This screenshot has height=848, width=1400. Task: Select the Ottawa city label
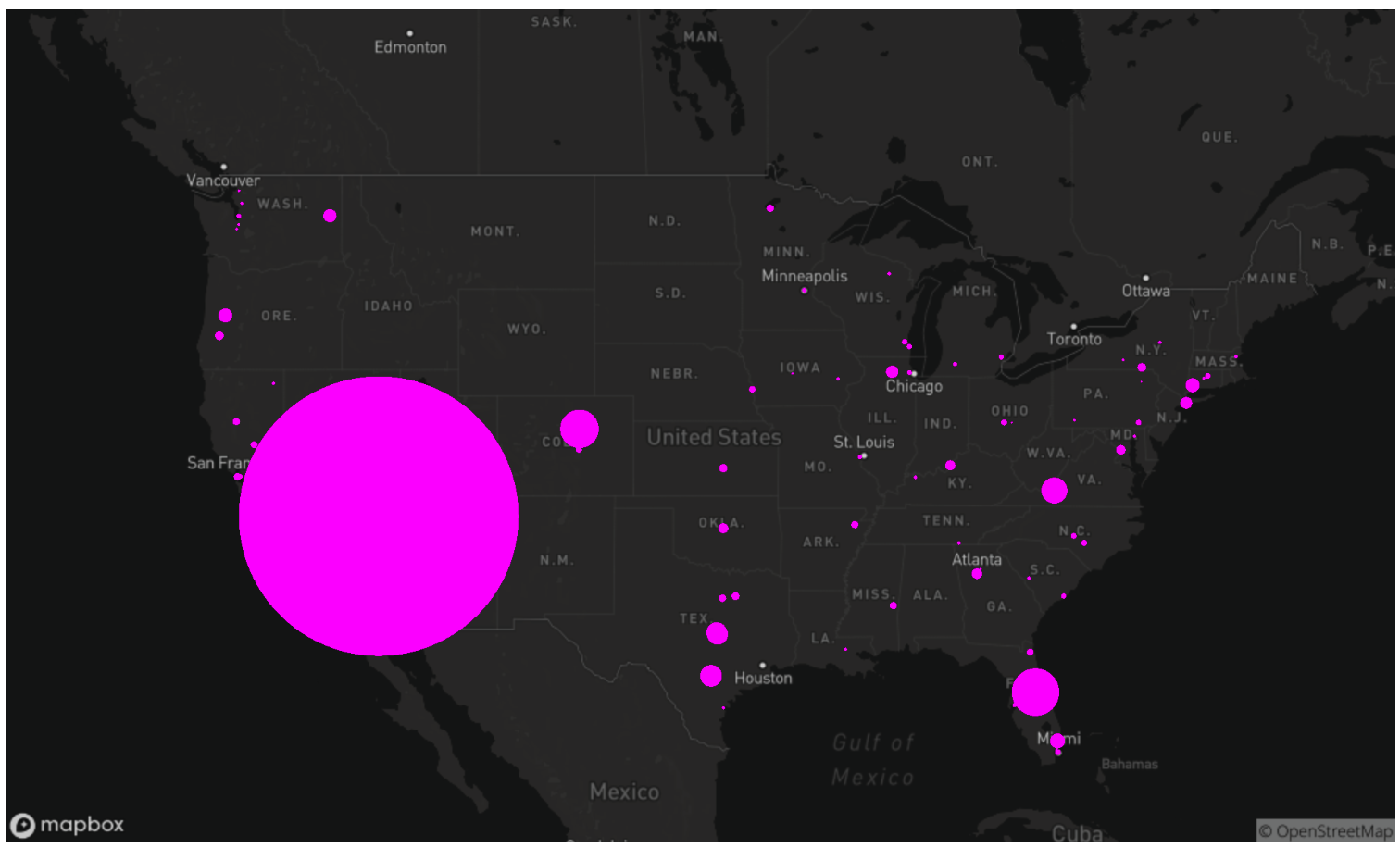click(1145, 291)
